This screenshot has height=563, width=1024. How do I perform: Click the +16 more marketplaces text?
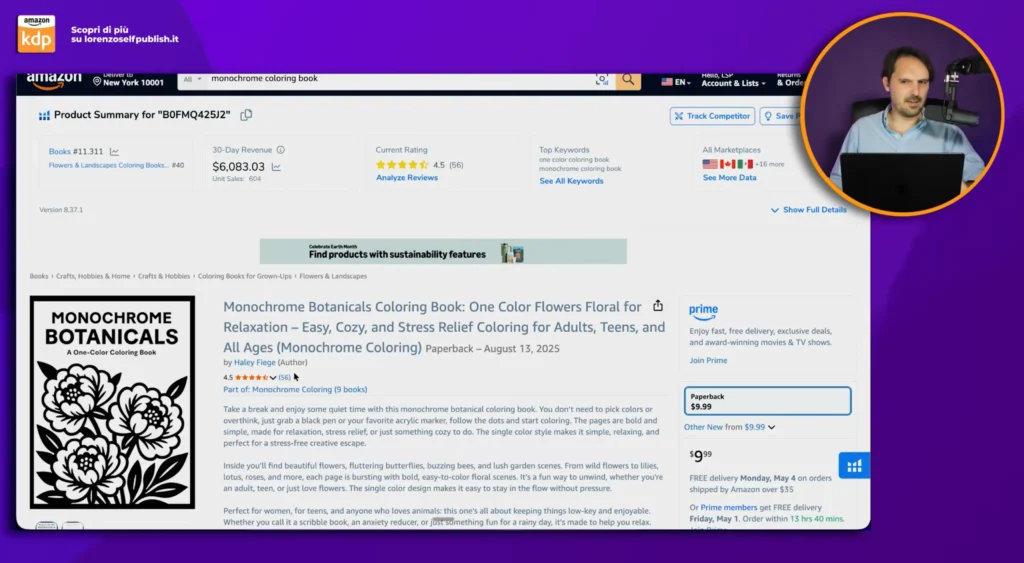[x=770, y=165]
